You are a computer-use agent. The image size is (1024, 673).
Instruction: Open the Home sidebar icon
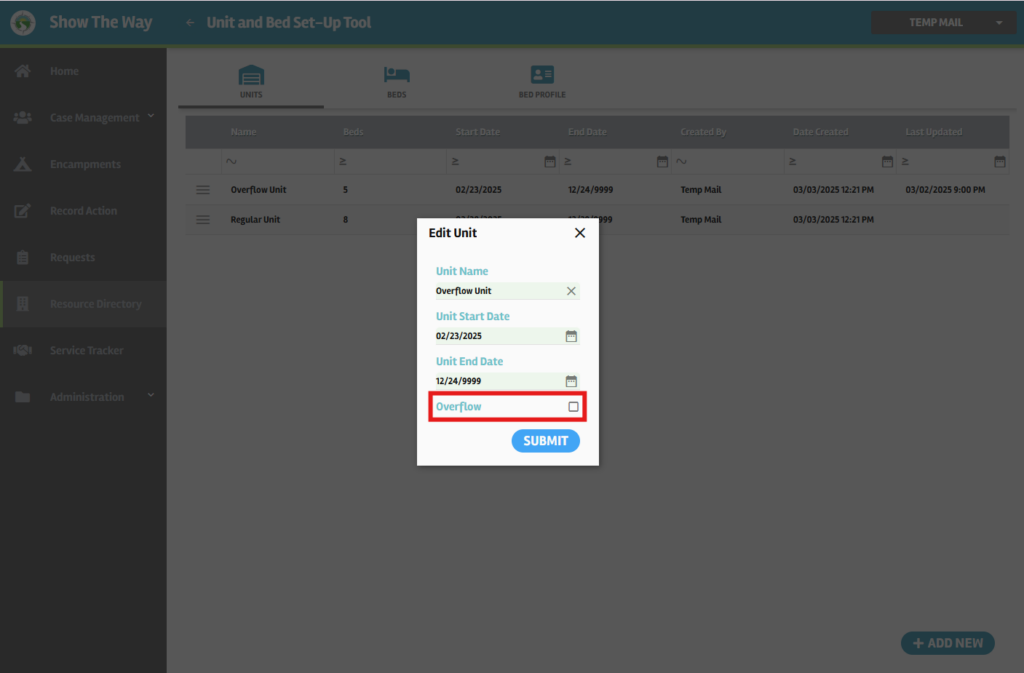[x=22, y=71]
